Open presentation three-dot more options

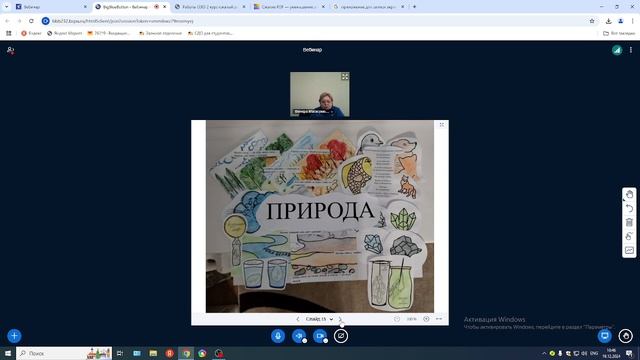point(439,319)
